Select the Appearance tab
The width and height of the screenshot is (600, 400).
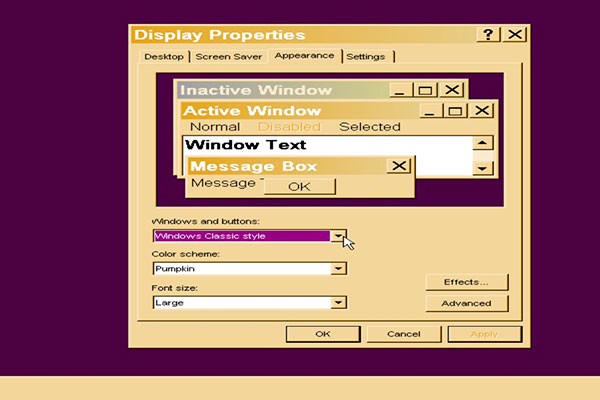pyautogui.click(x=304, y=56)
